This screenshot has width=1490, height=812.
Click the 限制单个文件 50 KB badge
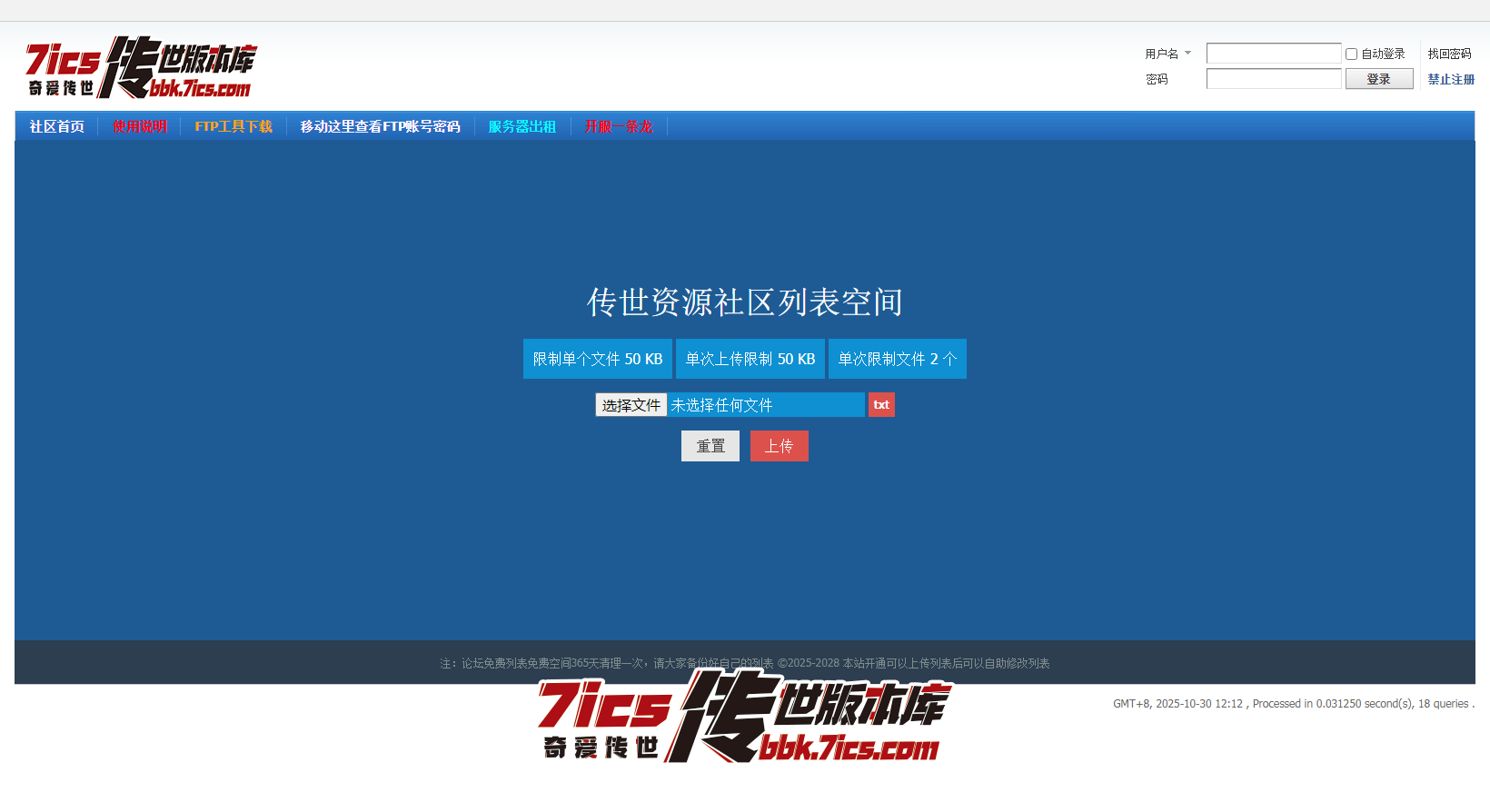click(x=597, y=359)
